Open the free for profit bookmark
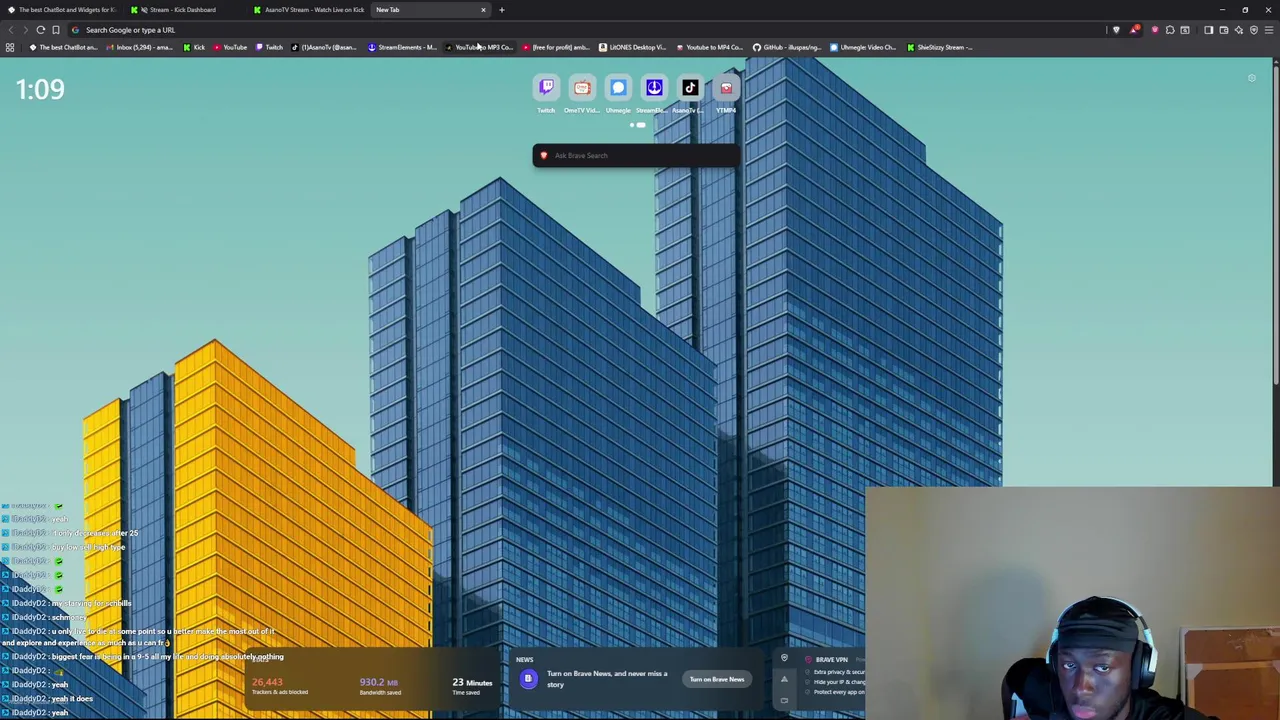1280x720 pixels. coord(556,47)
